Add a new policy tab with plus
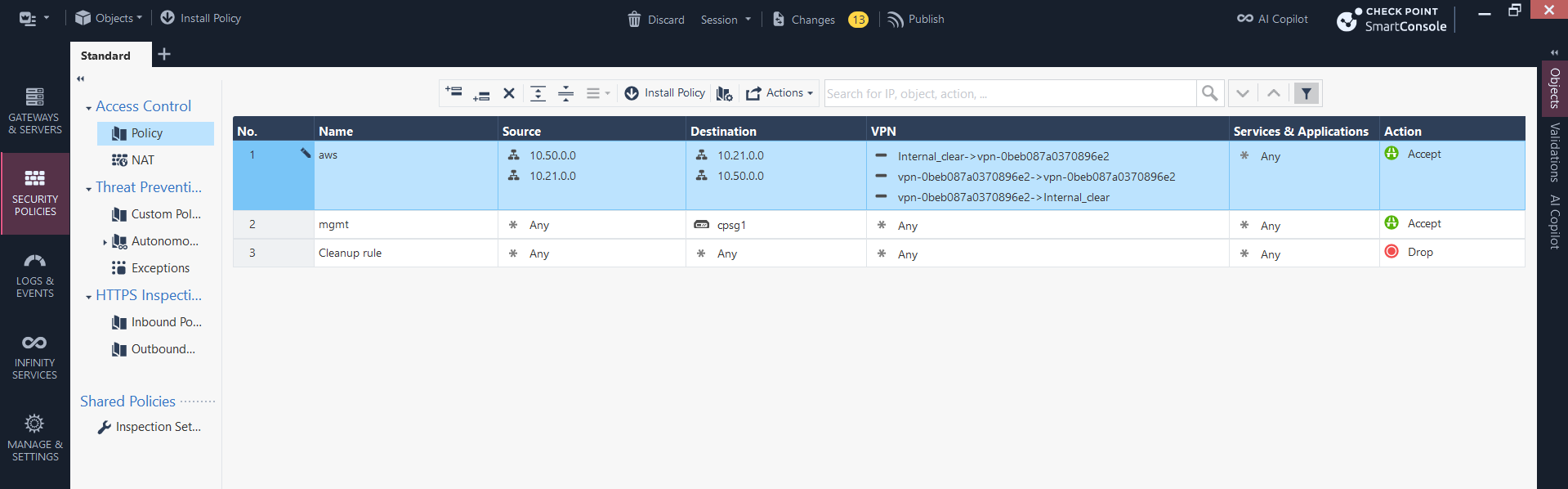This screenshot has height=489, width=1568. point(164,54)
